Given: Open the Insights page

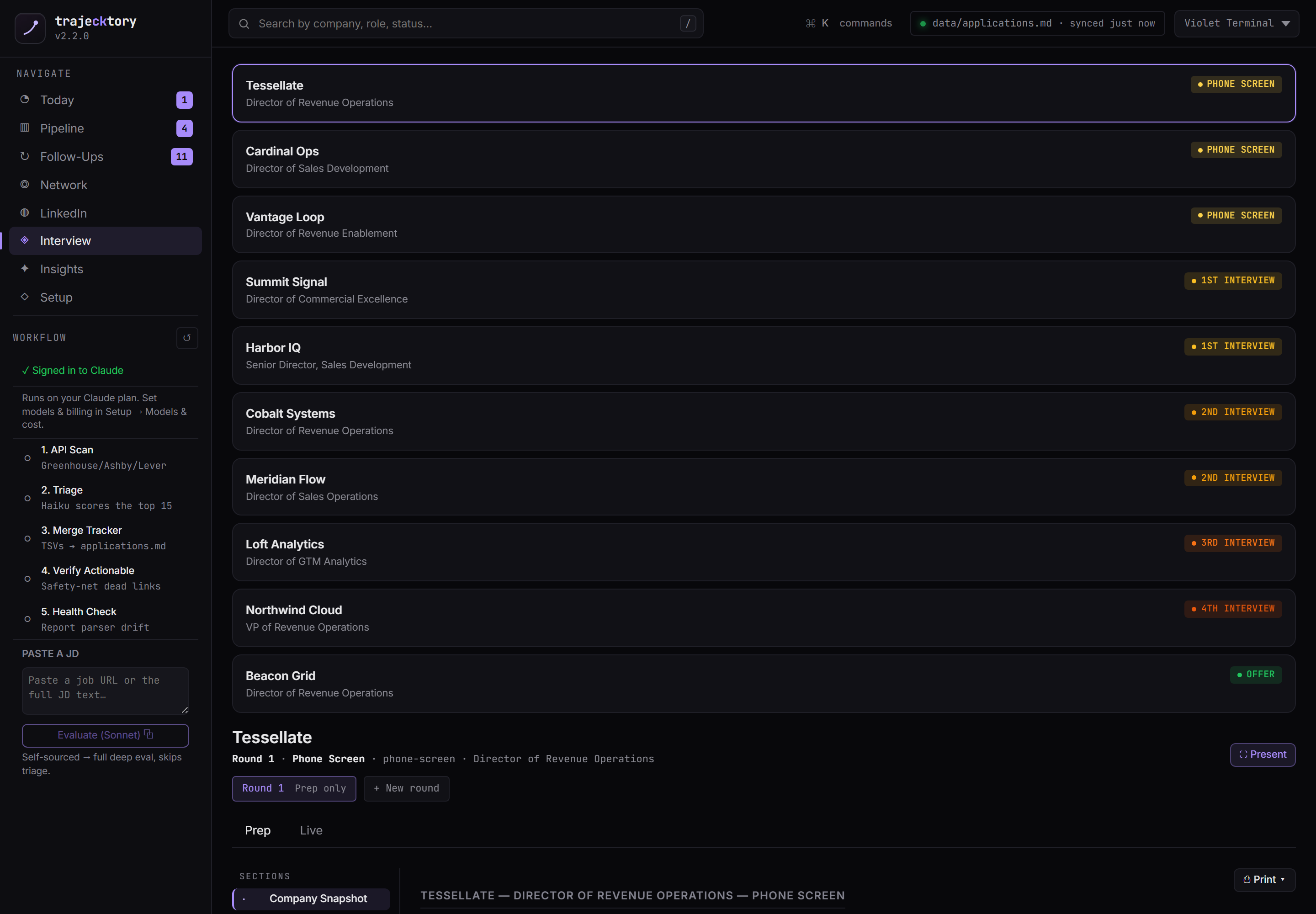Looking at the screenshot, I should [x=106, y=269].
